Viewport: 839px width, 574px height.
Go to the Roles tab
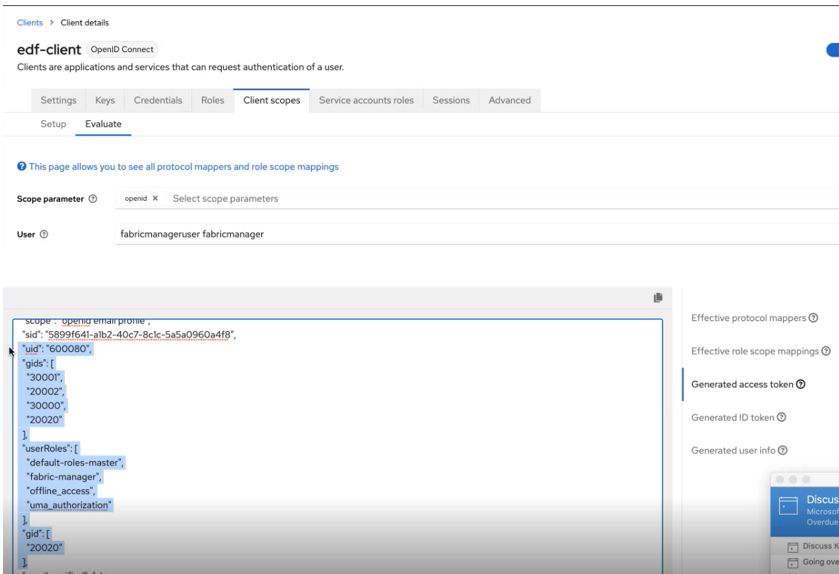212,100
